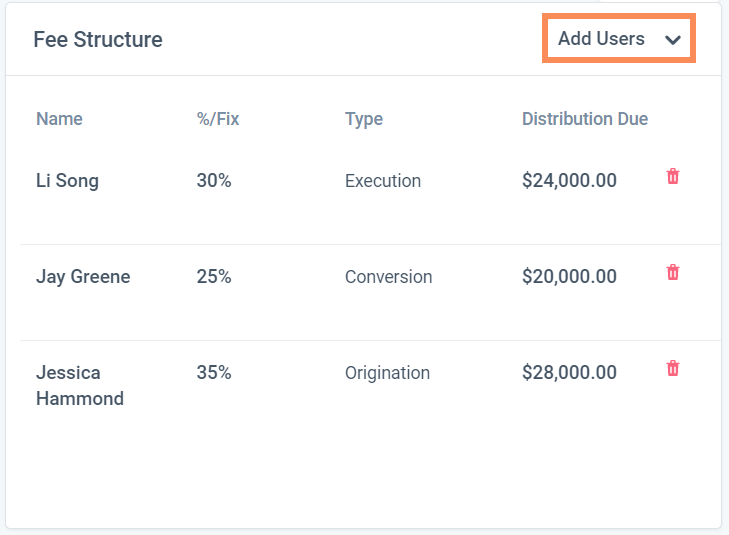
Task: Select the Jessica Hammond name
Action: [80, 385]
